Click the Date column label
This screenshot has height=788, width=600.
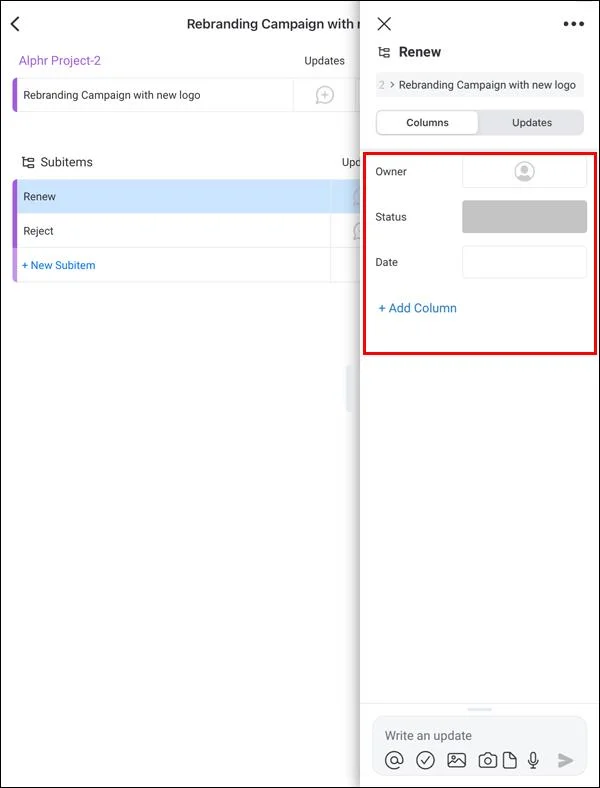(x=386, y=262)
